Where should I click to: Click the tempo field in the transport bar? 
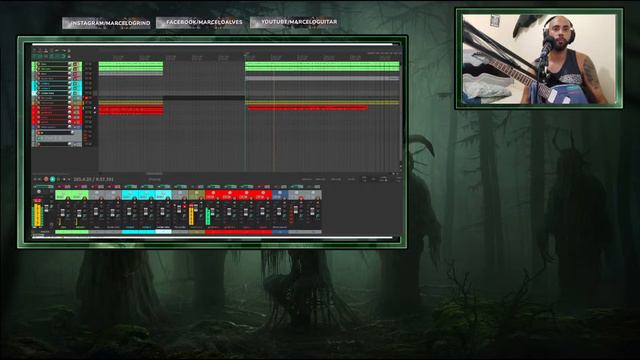pos(364,179)
